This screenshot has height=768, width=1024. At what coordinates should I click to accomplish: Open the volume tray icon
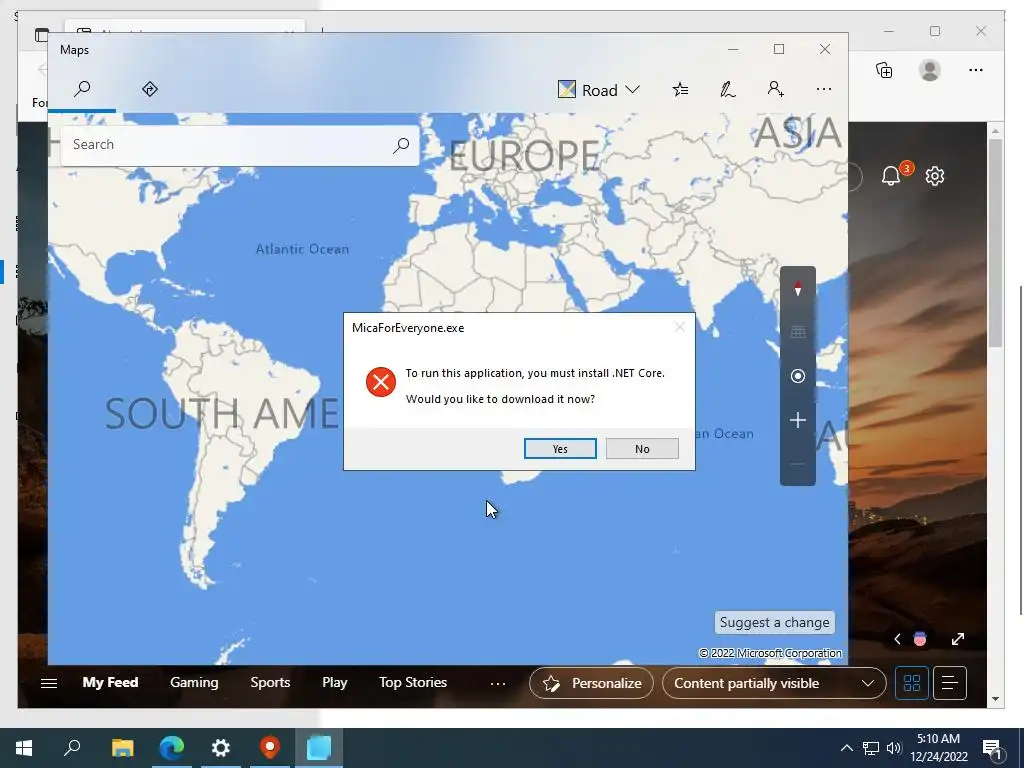point(894,748)
